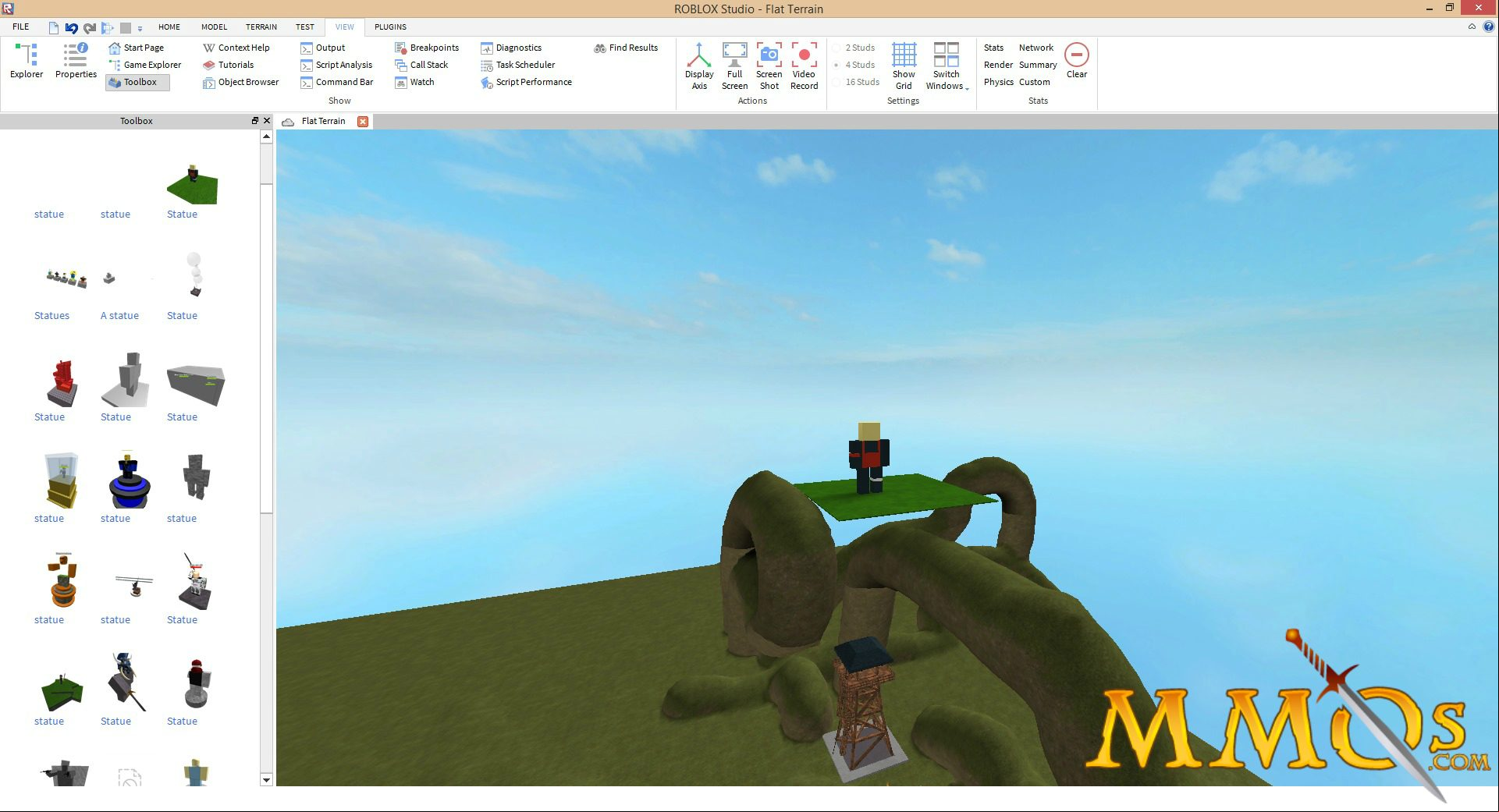Viewport: 1499px width, 812px height.
Task: Close the Toolbox panel
Action: (x=267, y=121)
